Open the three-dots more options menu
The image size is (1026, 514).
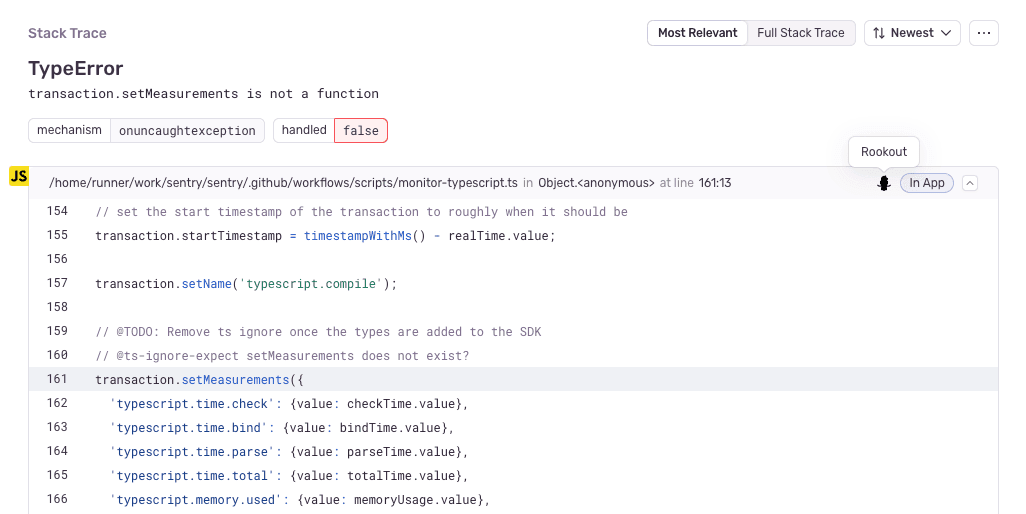(x=984, y=33)
